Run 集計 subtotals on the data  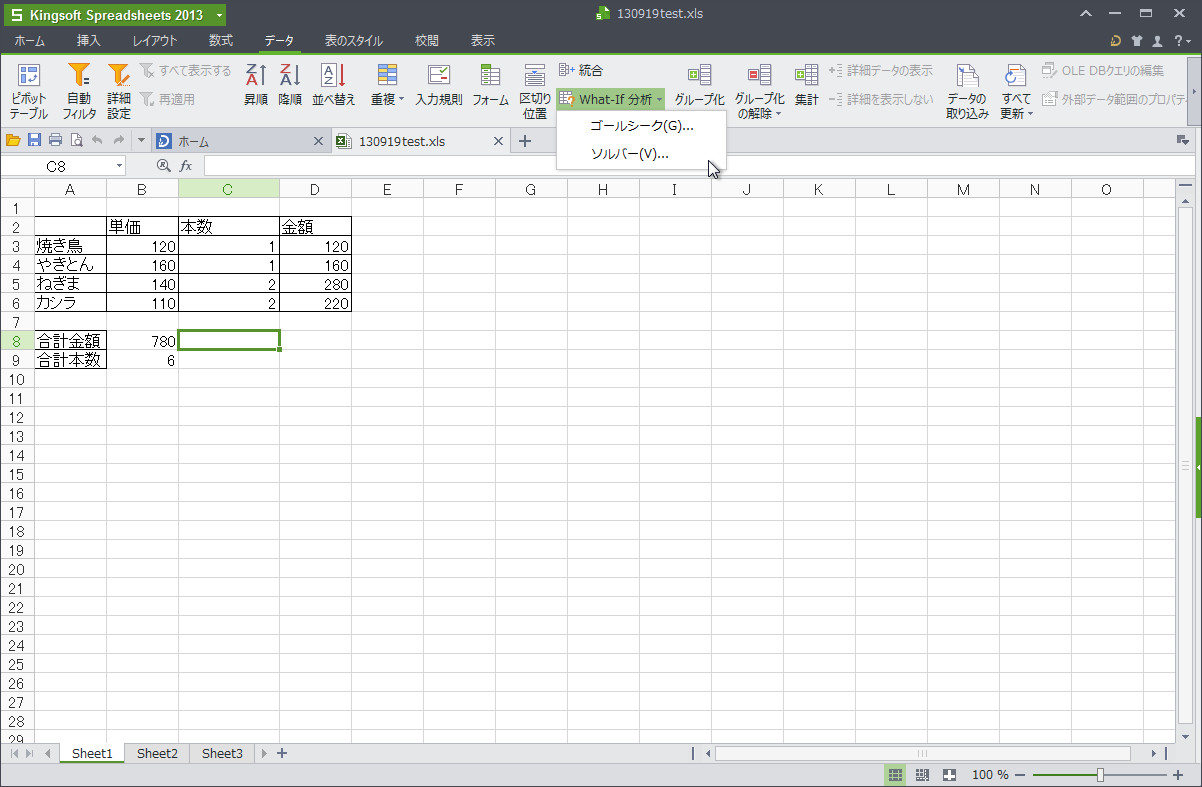(x=806, y=90)
